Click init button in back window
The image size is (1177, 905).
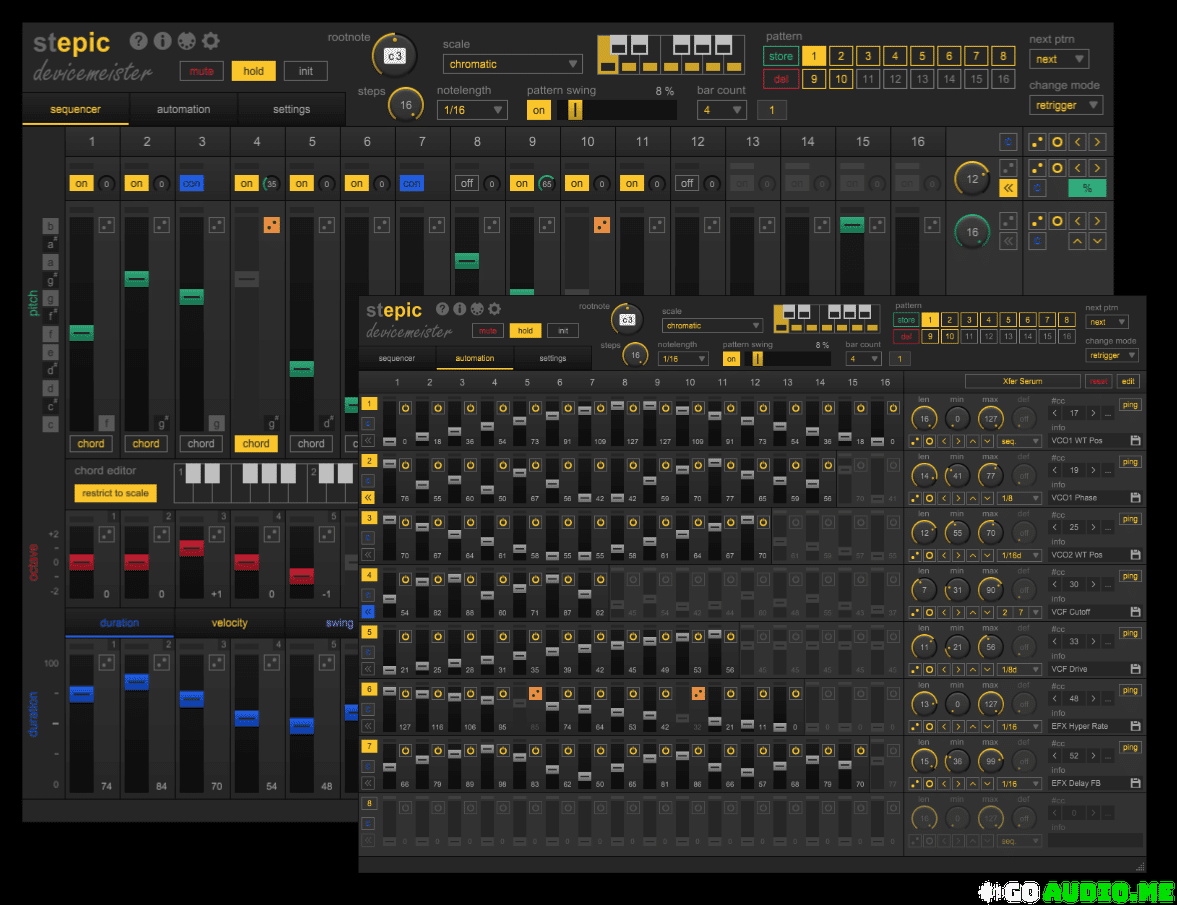click(306, 71)
